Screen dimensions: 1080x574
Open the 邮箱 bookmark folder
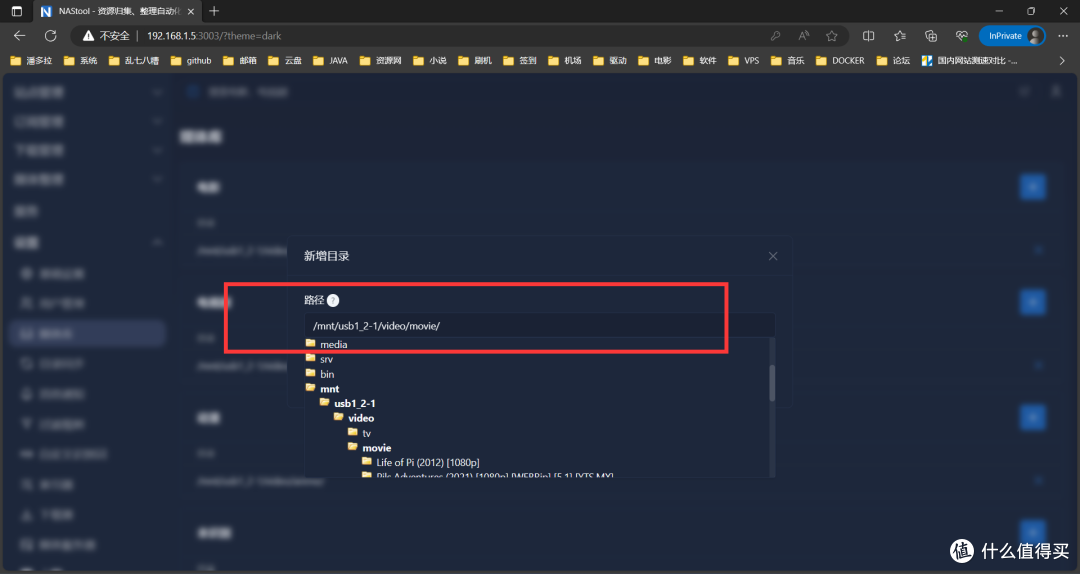pos(240,61)
